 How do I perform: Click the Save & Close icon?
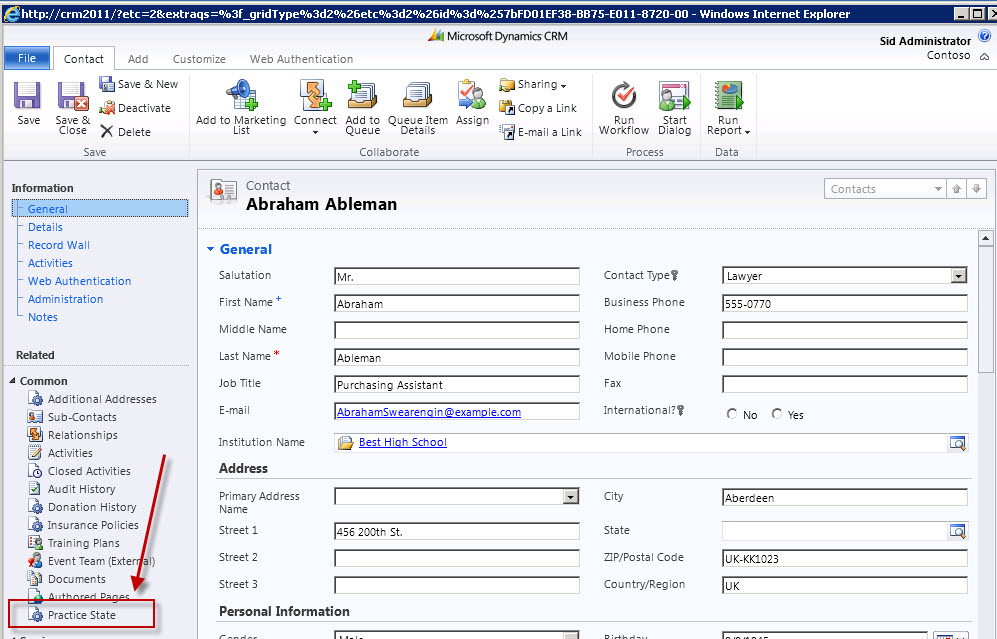[x=72, y=98]
